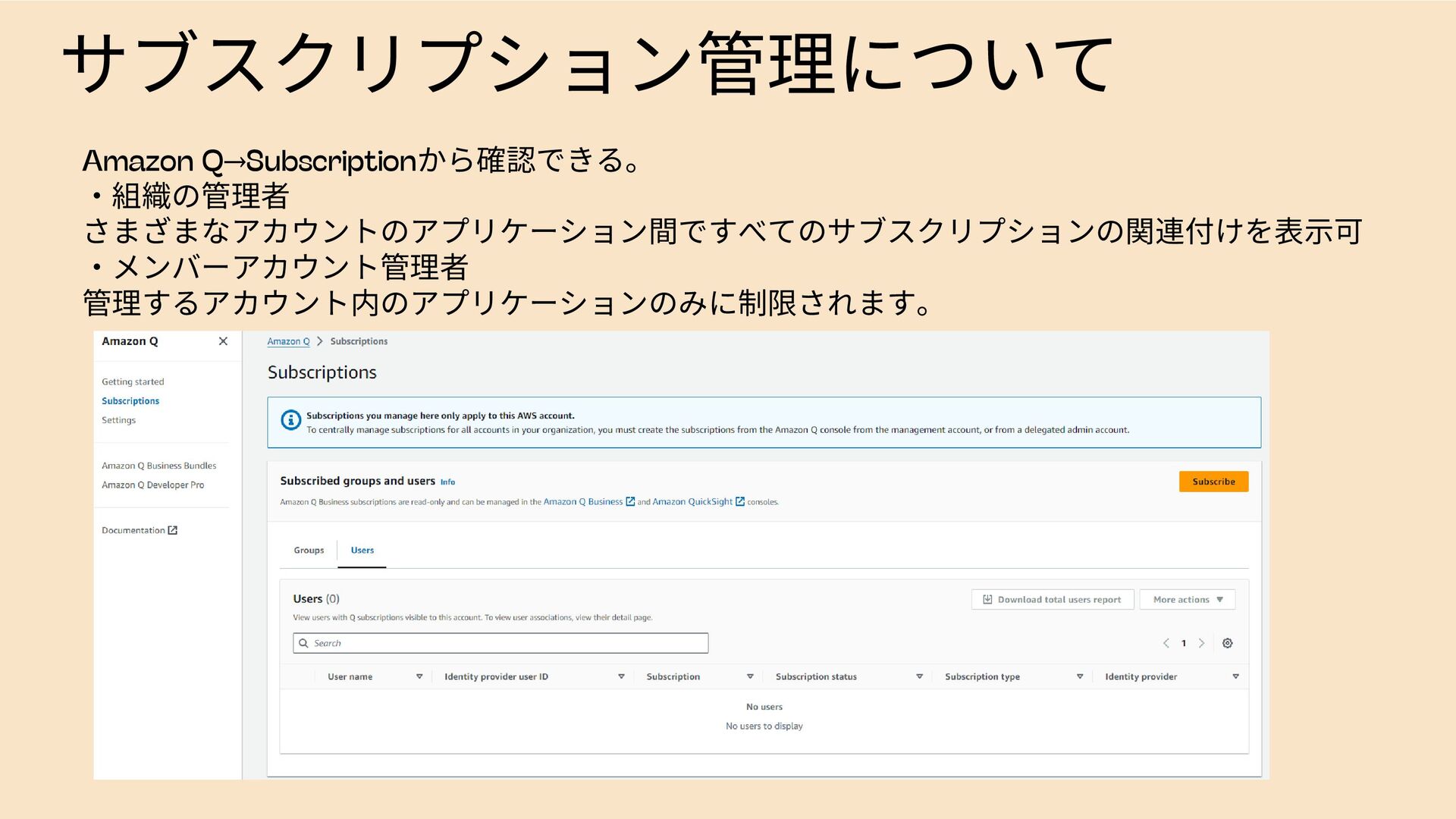The image size is (1456, 819).
Task: Go to Amazon Q breadcrumb link
Action: 288,342
